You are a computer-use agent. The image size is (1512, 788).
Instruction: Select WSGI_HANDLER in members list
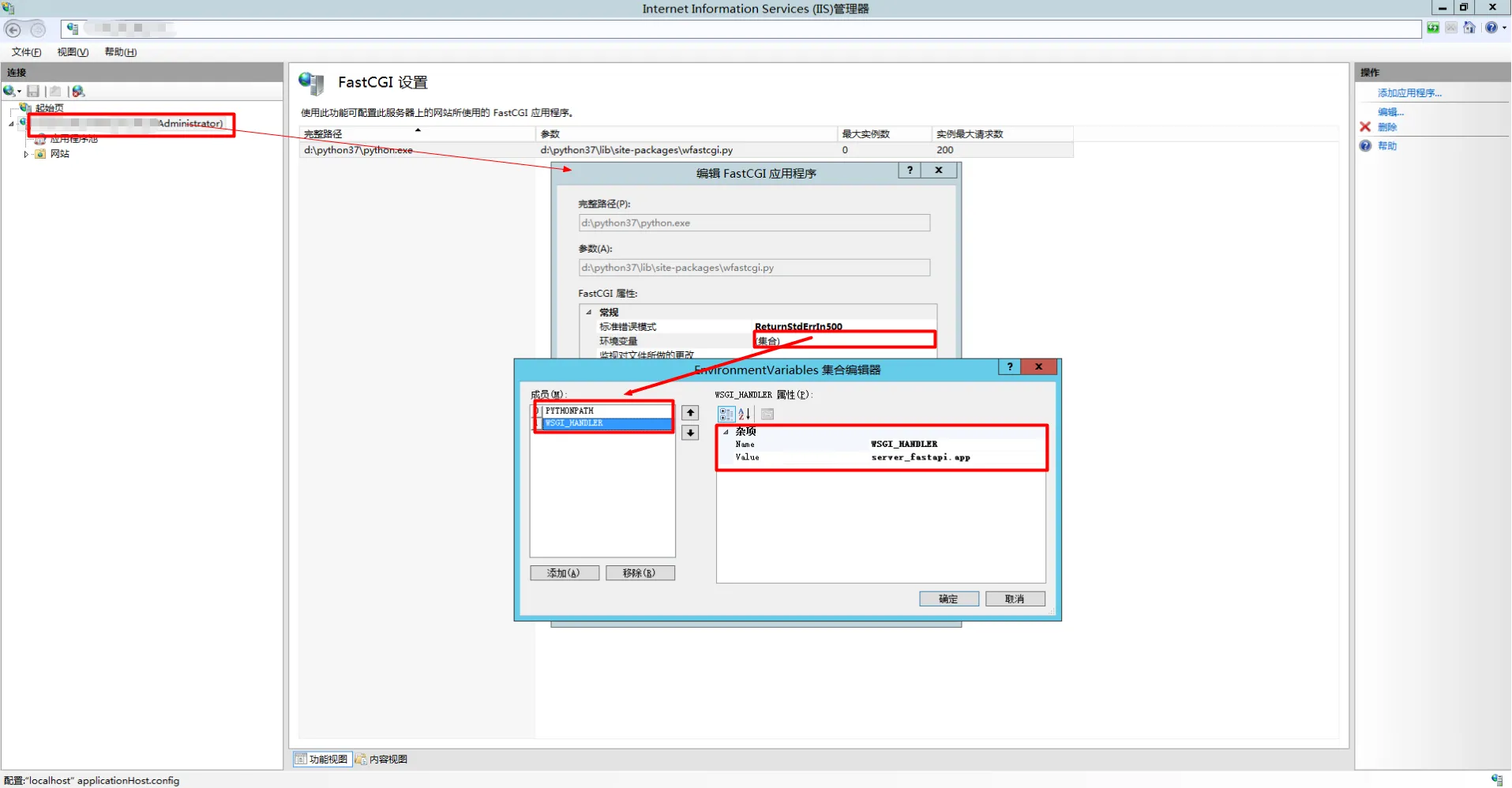coord(606,423)
